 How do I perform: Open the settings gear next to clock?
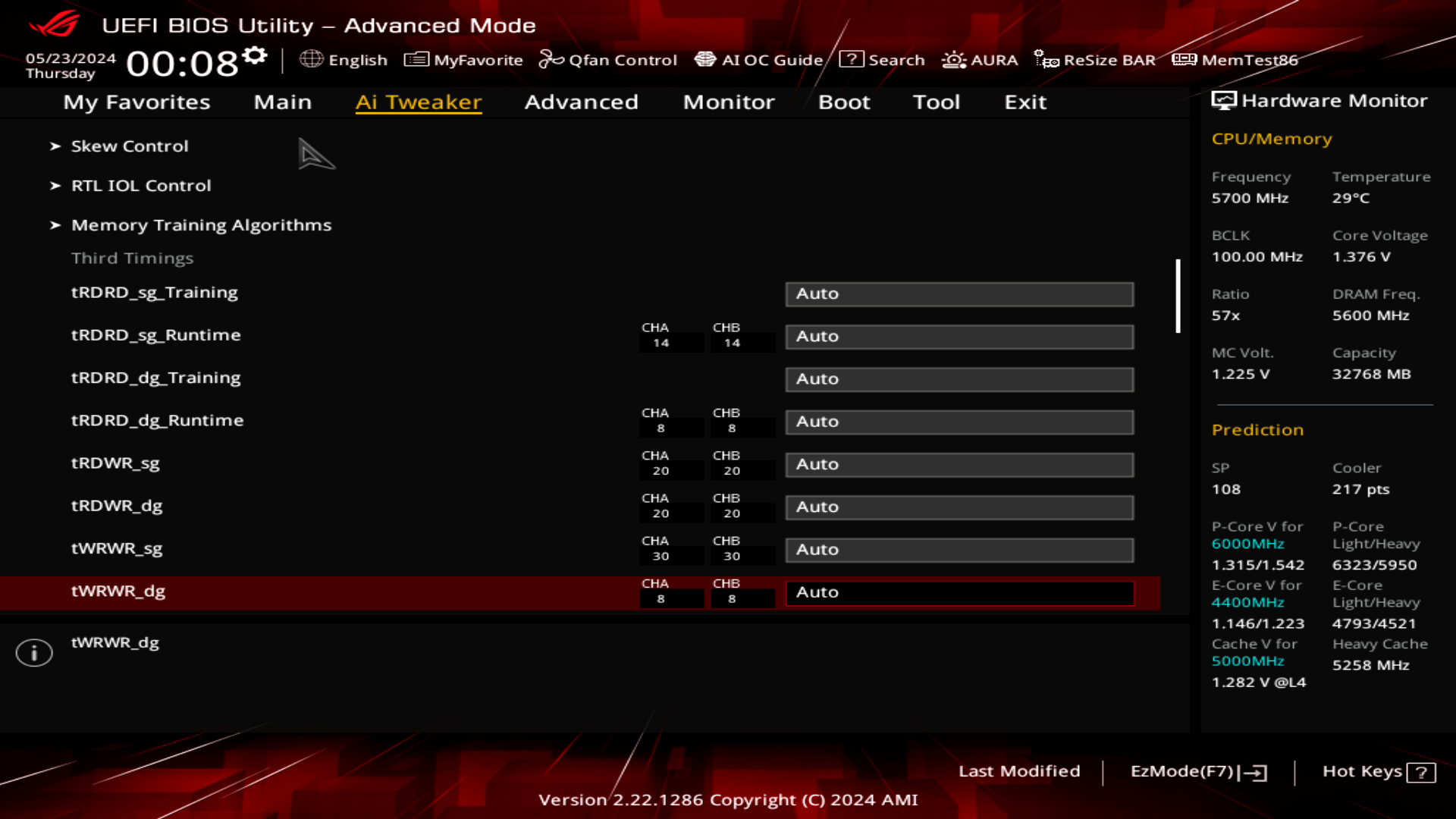255,55
